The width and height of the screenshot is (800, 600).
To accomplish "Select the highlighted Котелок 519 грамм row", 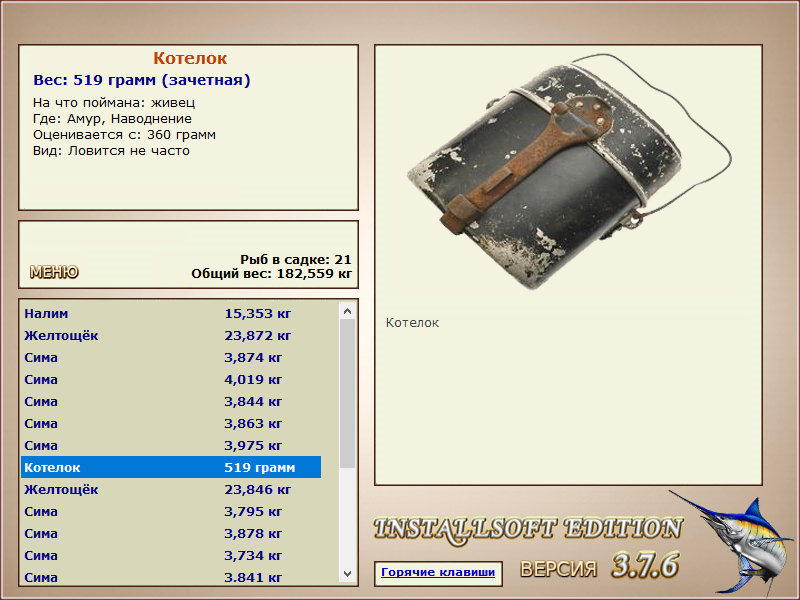I will coord(171,467).
